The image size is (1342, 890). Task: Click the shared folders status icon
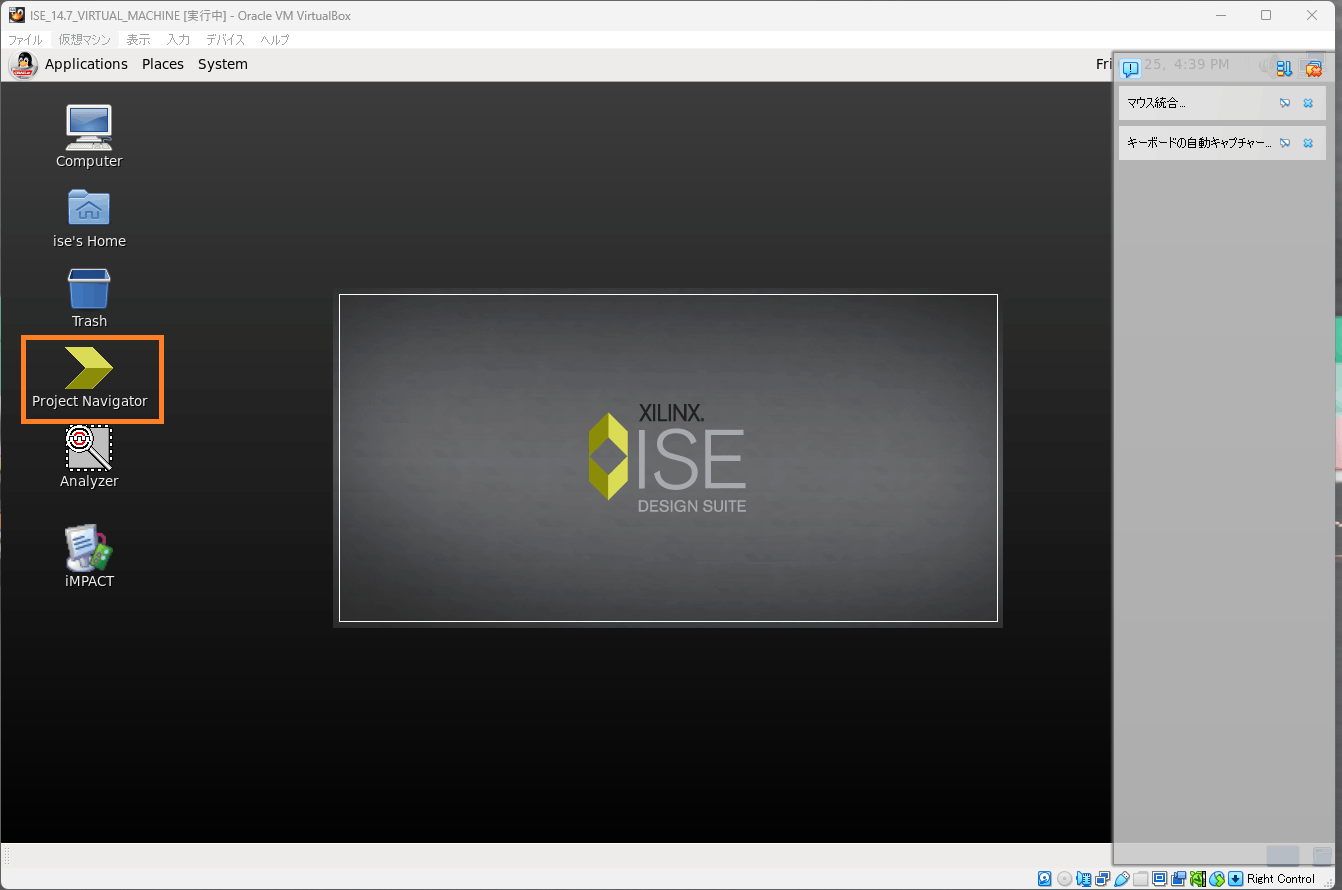[1140, 879]
